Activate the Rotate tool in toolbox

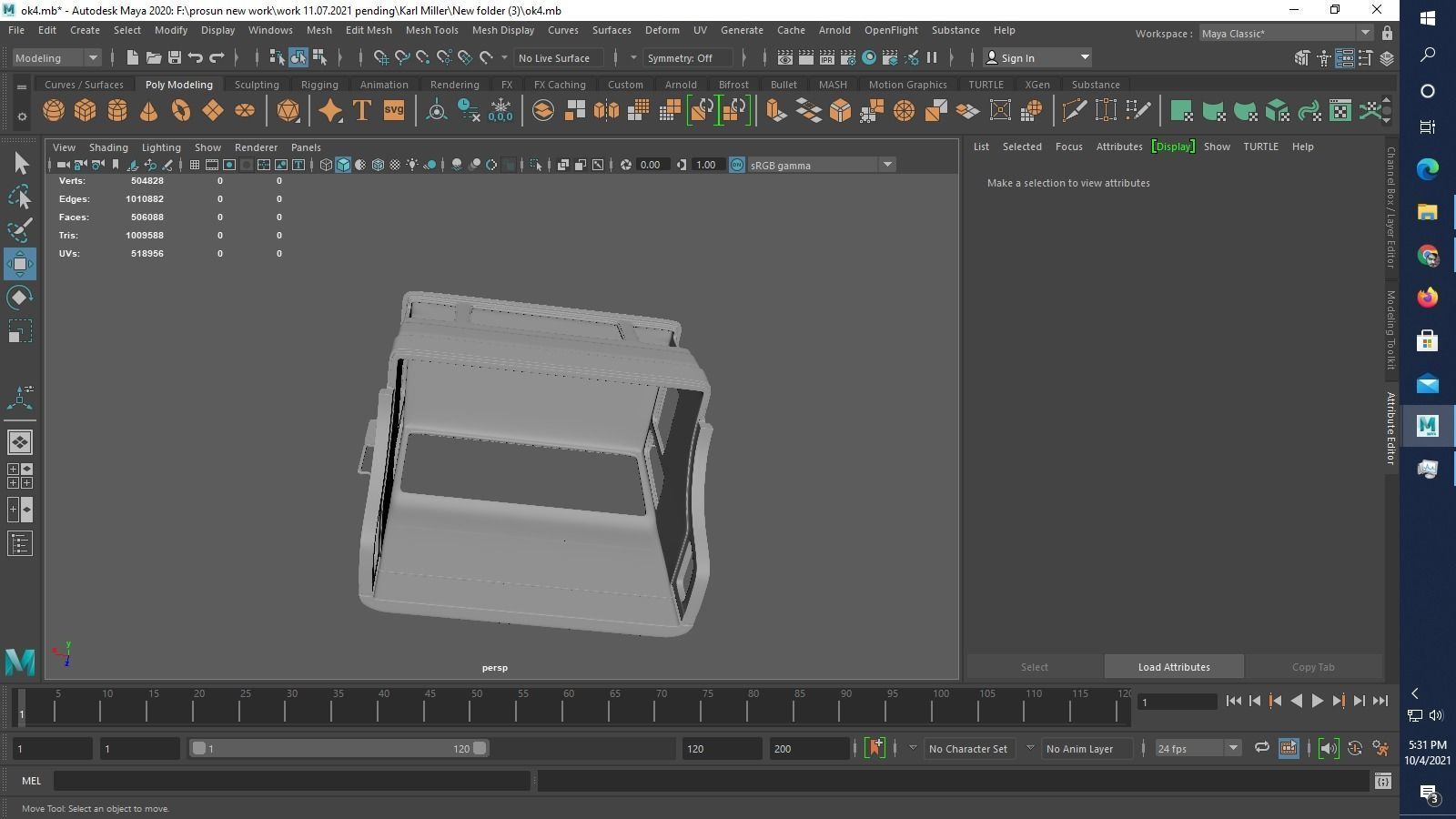tap(20, 298)
